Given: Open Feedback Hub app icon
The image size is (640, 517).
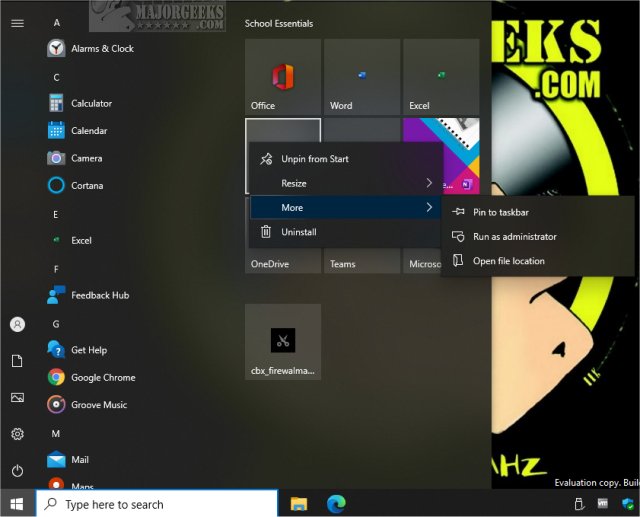Looking at the screenshot, I should [x=56, y=295].
